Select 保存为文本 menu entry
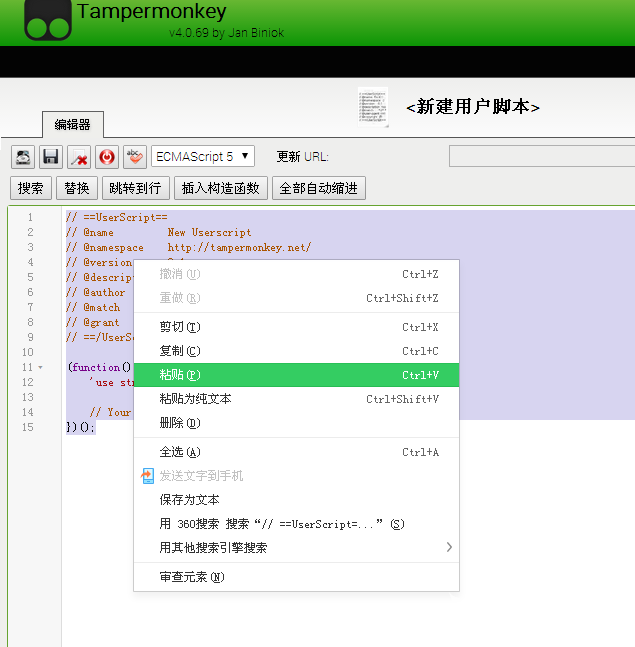The image size is (635, 647). point(296,500)
